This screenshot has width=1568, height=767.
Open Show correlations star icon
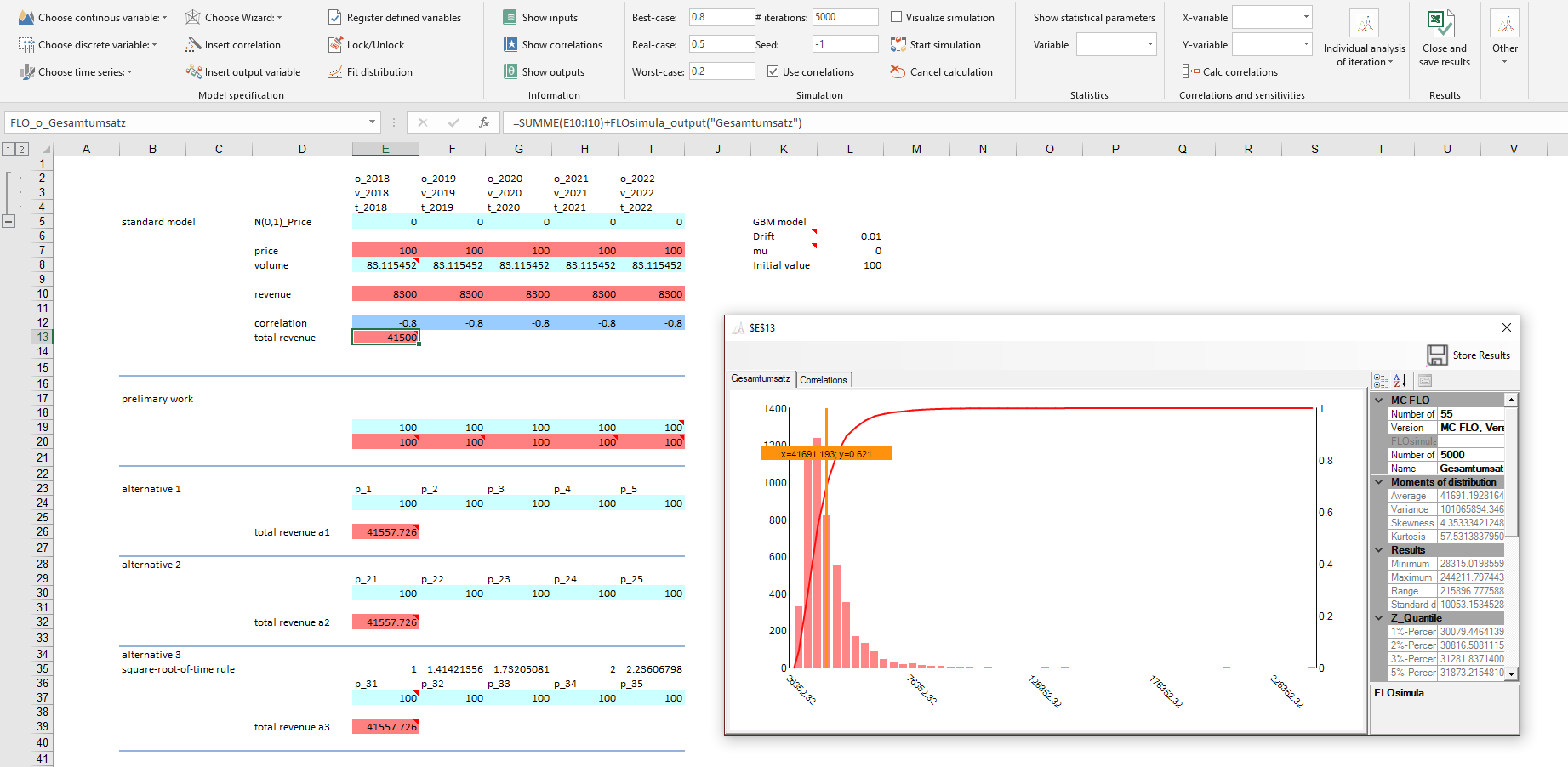pyautogui.click(x=510, y=44)
